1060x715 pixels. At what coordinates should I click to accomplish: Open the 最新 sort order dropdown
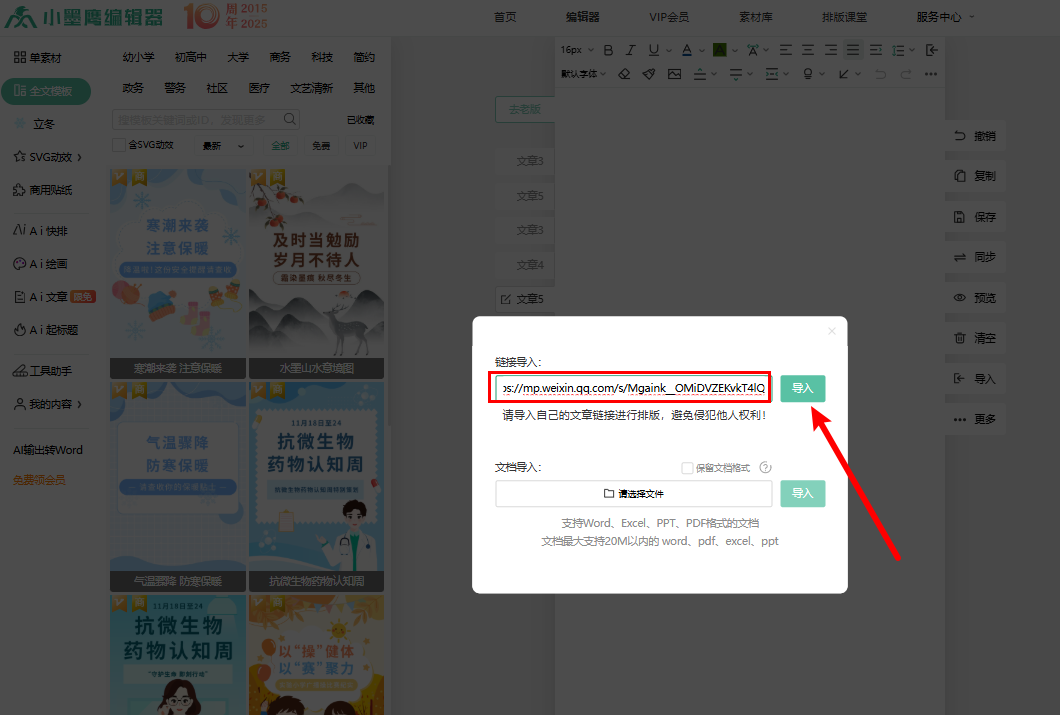[223, 146]
